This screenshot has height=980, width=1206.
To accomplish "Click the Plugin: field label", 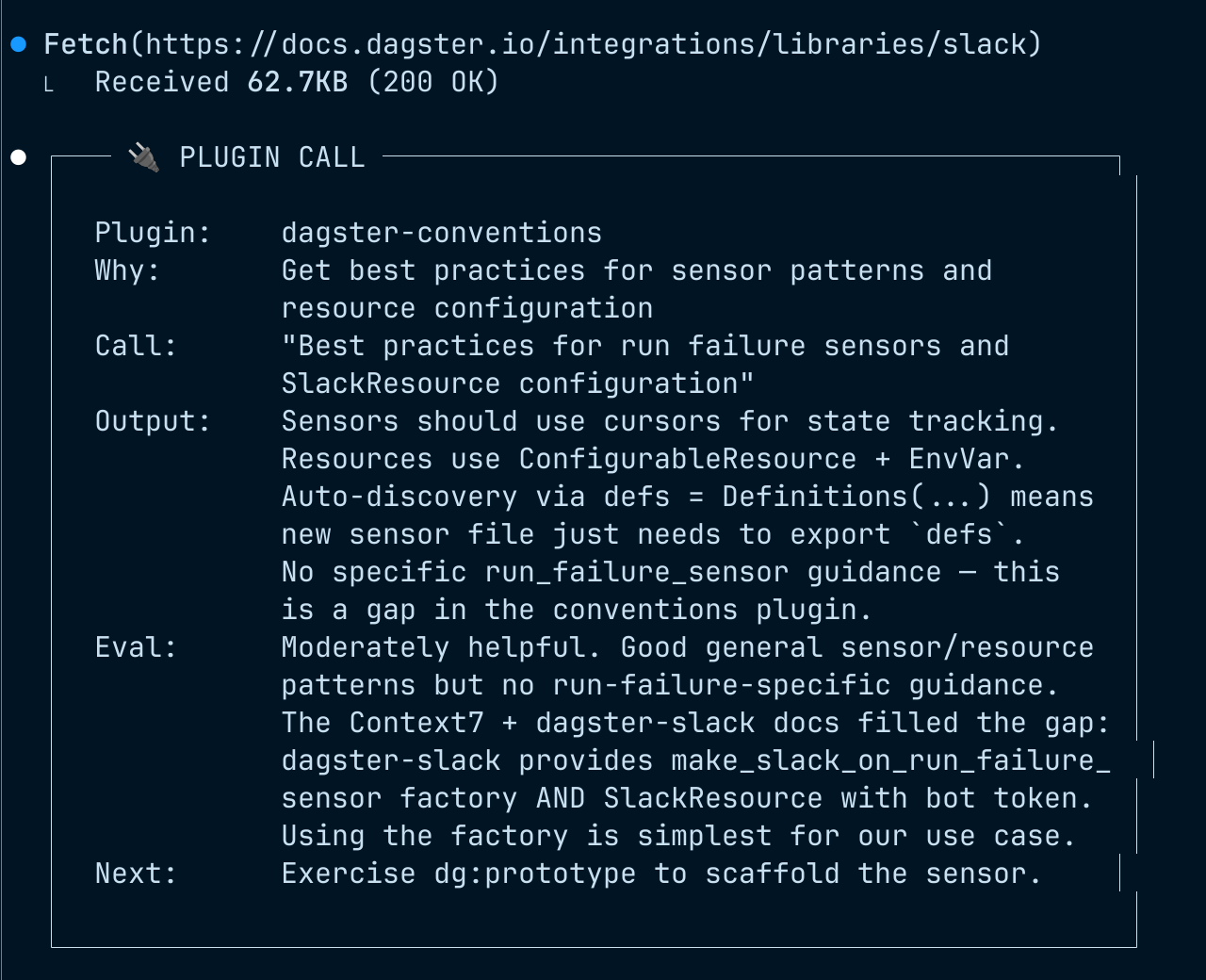I will 153,233.
